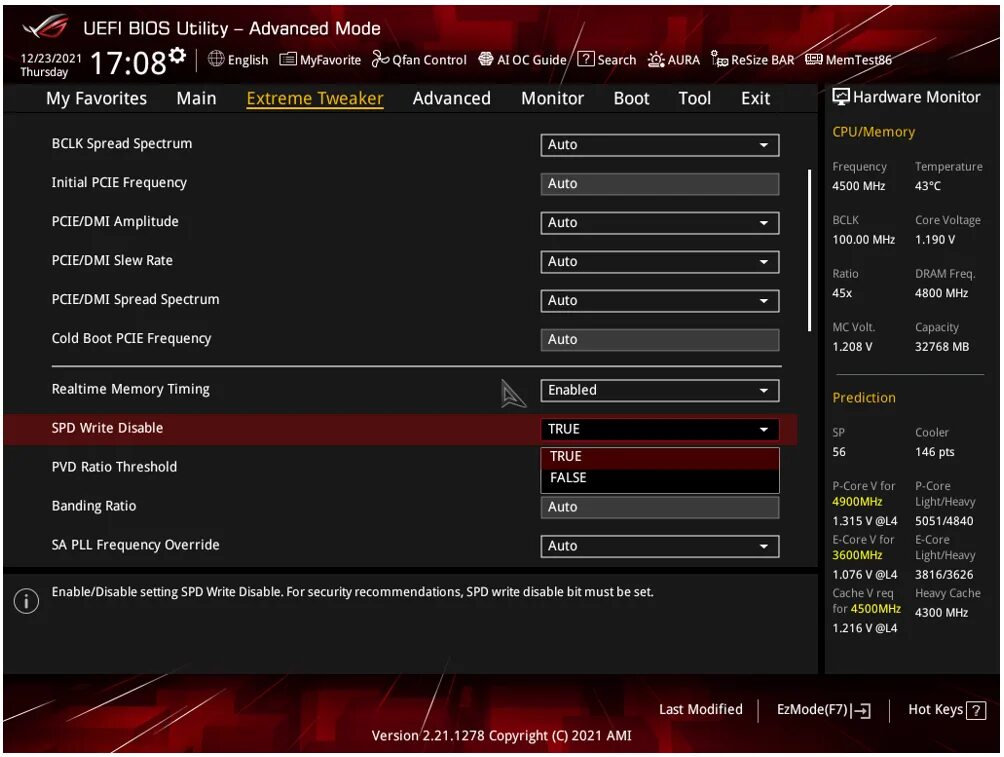Screen dimensions: 1004x757
Task: Click the Search question-mark icon
Action: tap(586, 59)
